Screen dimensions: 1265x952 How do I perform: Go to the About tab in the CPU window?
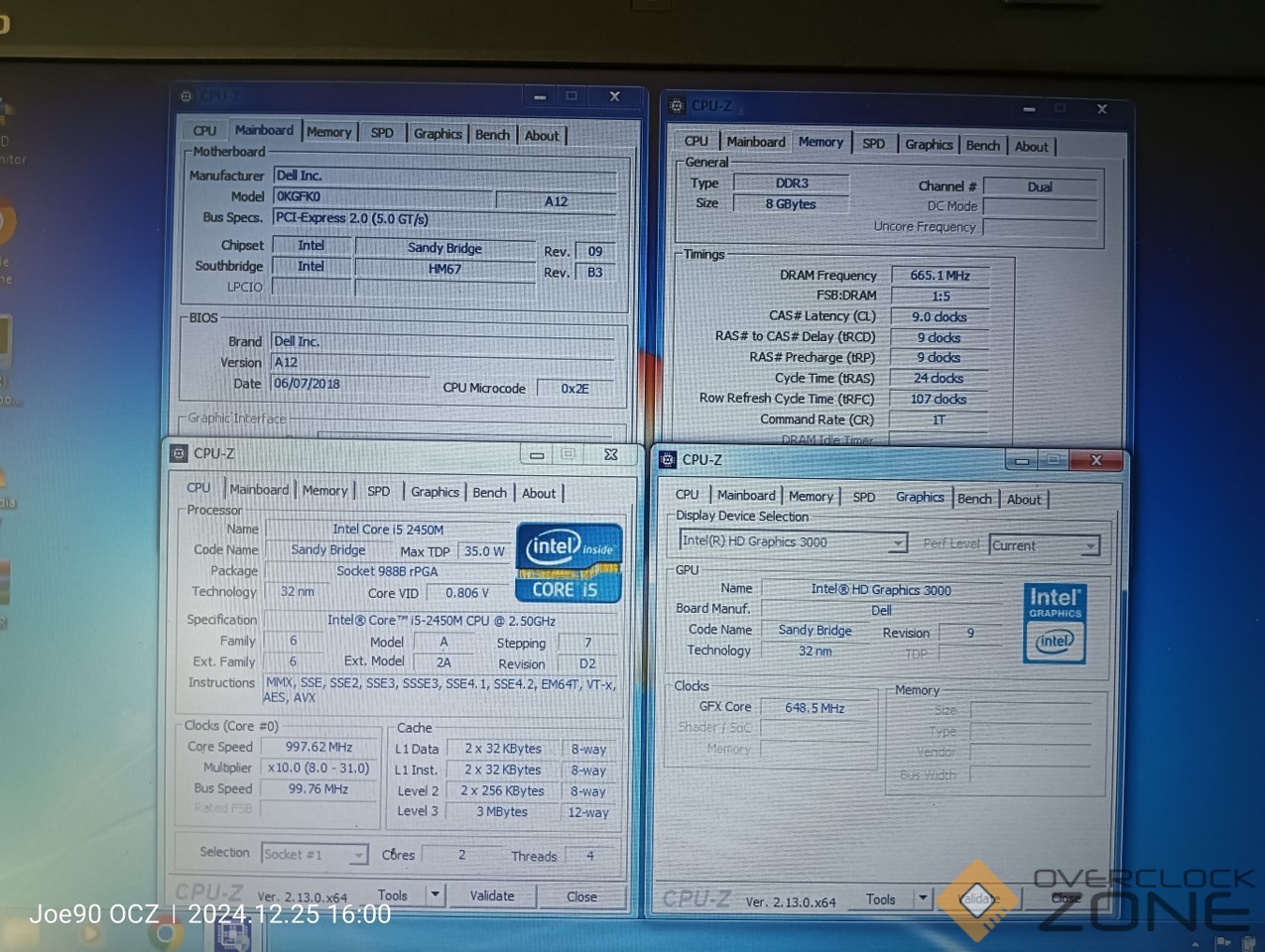pos(539,493)
